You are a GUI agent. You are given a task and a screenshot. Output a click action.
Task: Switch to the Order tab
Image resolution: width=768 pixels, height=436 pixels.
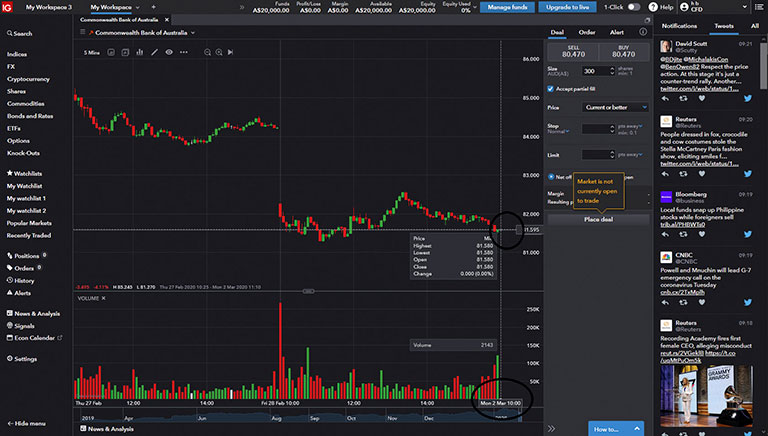pyautogui.click(x=587, y=32)
